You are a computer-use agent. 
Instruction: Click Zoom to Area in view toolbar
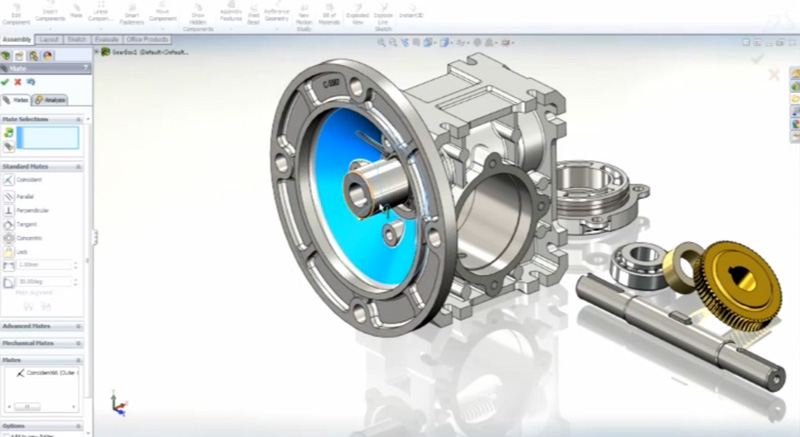pos(393,43)
